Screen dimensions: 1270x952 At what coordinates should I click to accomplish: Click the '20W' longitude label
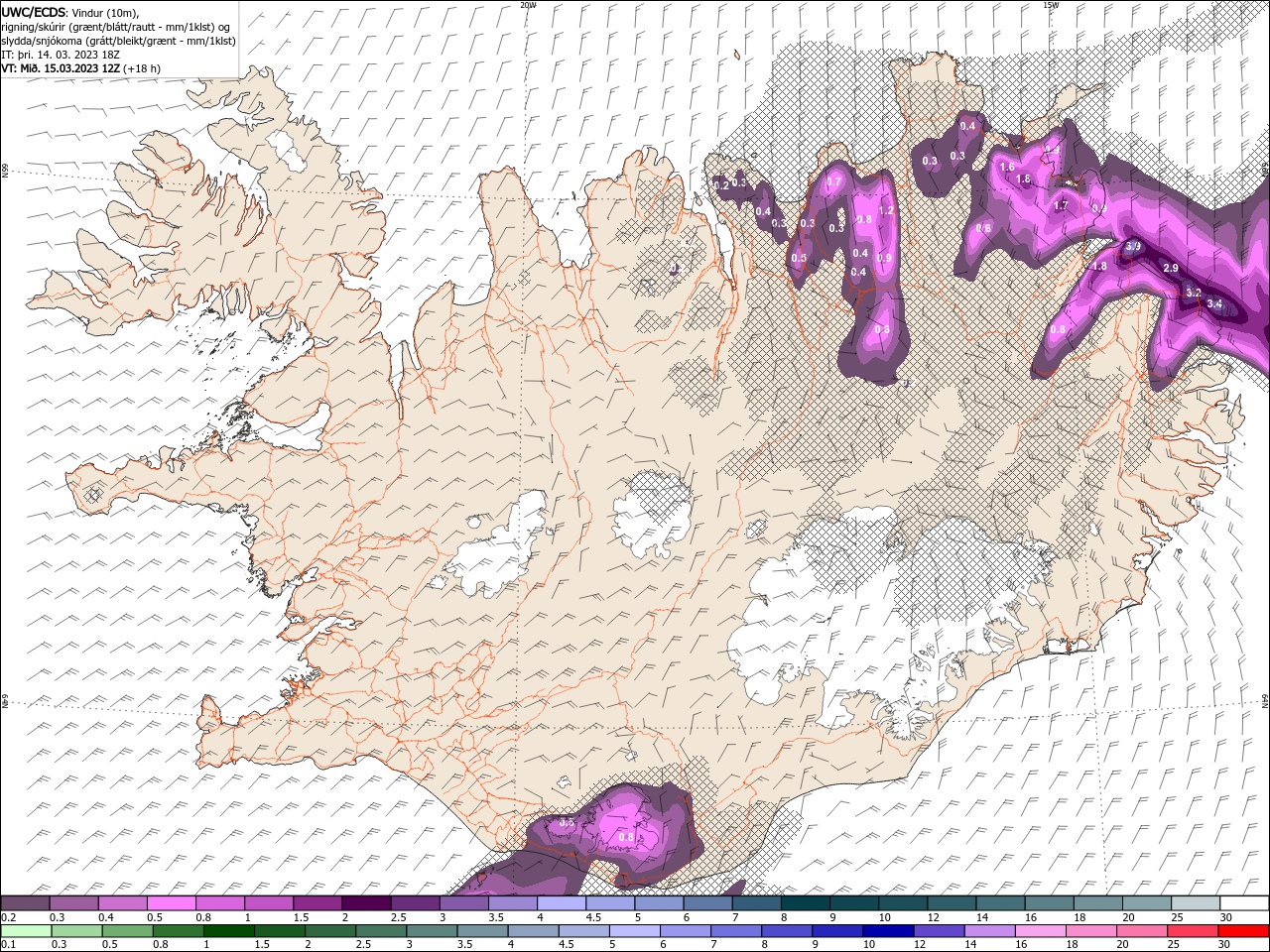(528, 5)
